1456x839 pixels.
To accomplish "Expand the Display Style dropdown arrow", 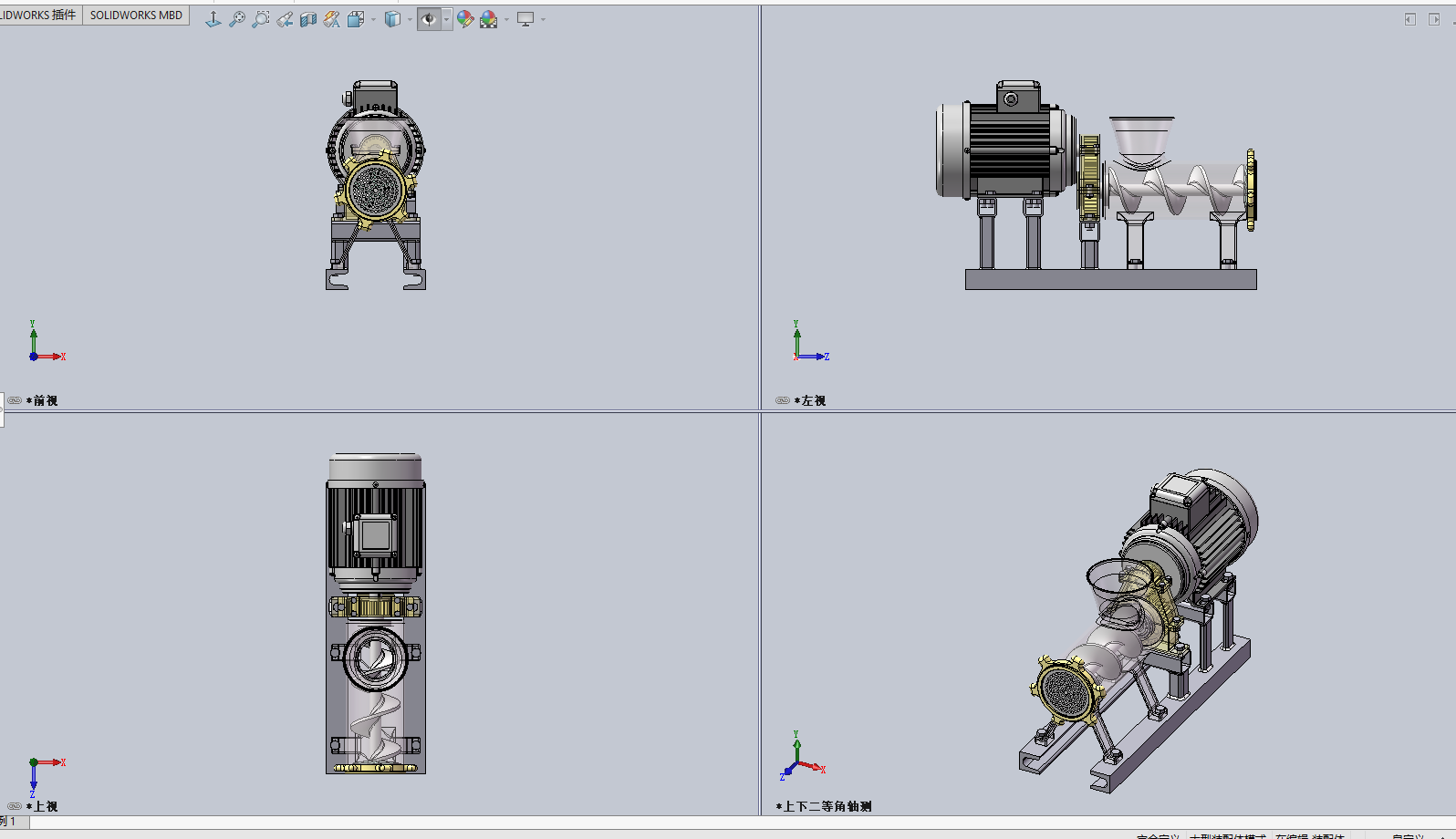I will pyautogui.click(x=410, y=19).
